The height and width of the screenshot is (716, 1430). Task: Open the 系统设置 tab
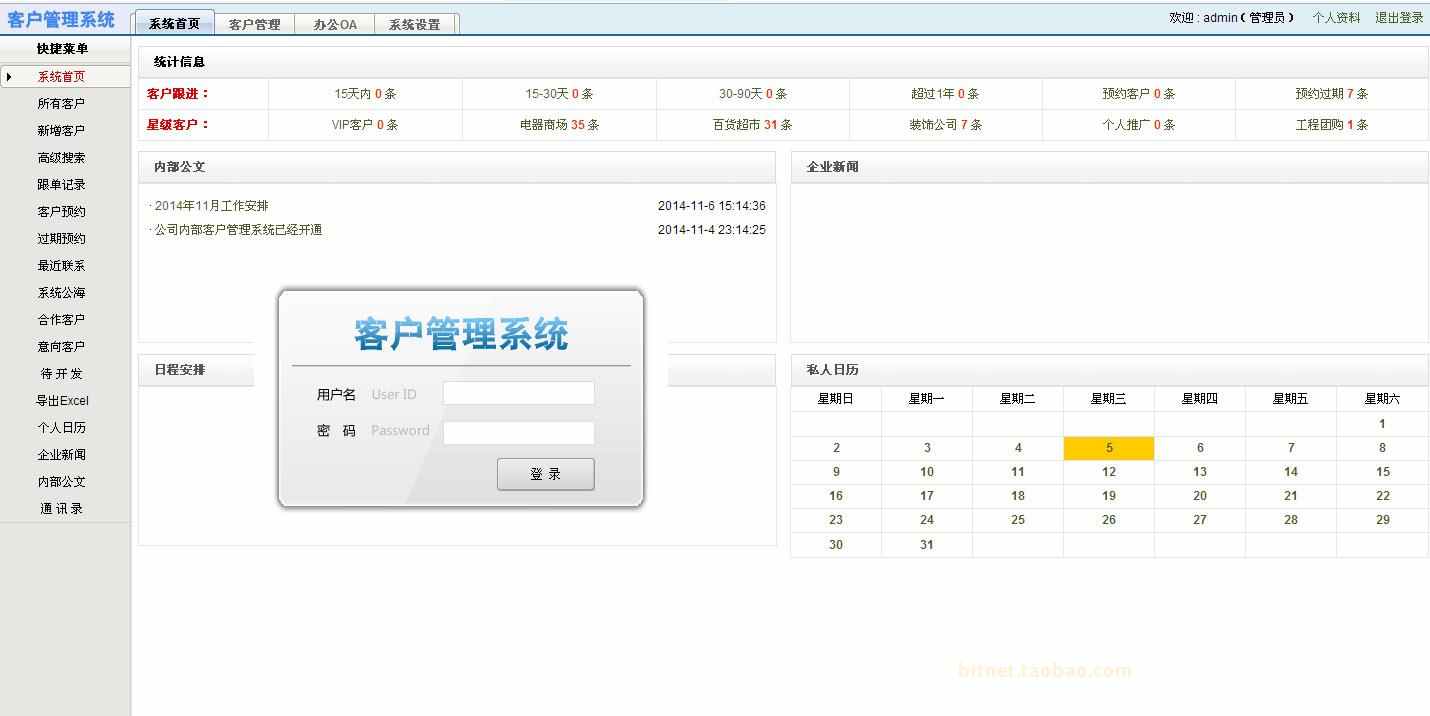(415, 24)
